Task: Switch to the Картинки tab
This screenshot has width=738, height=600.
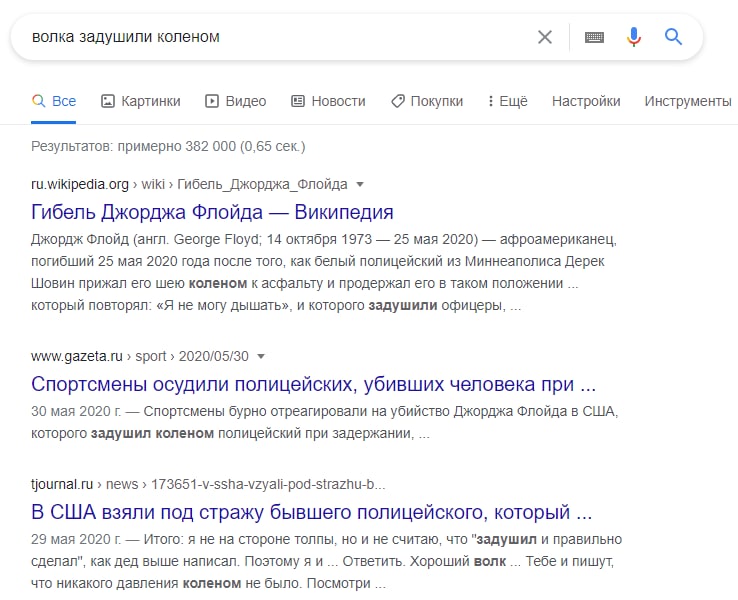Action: [141, 101]
